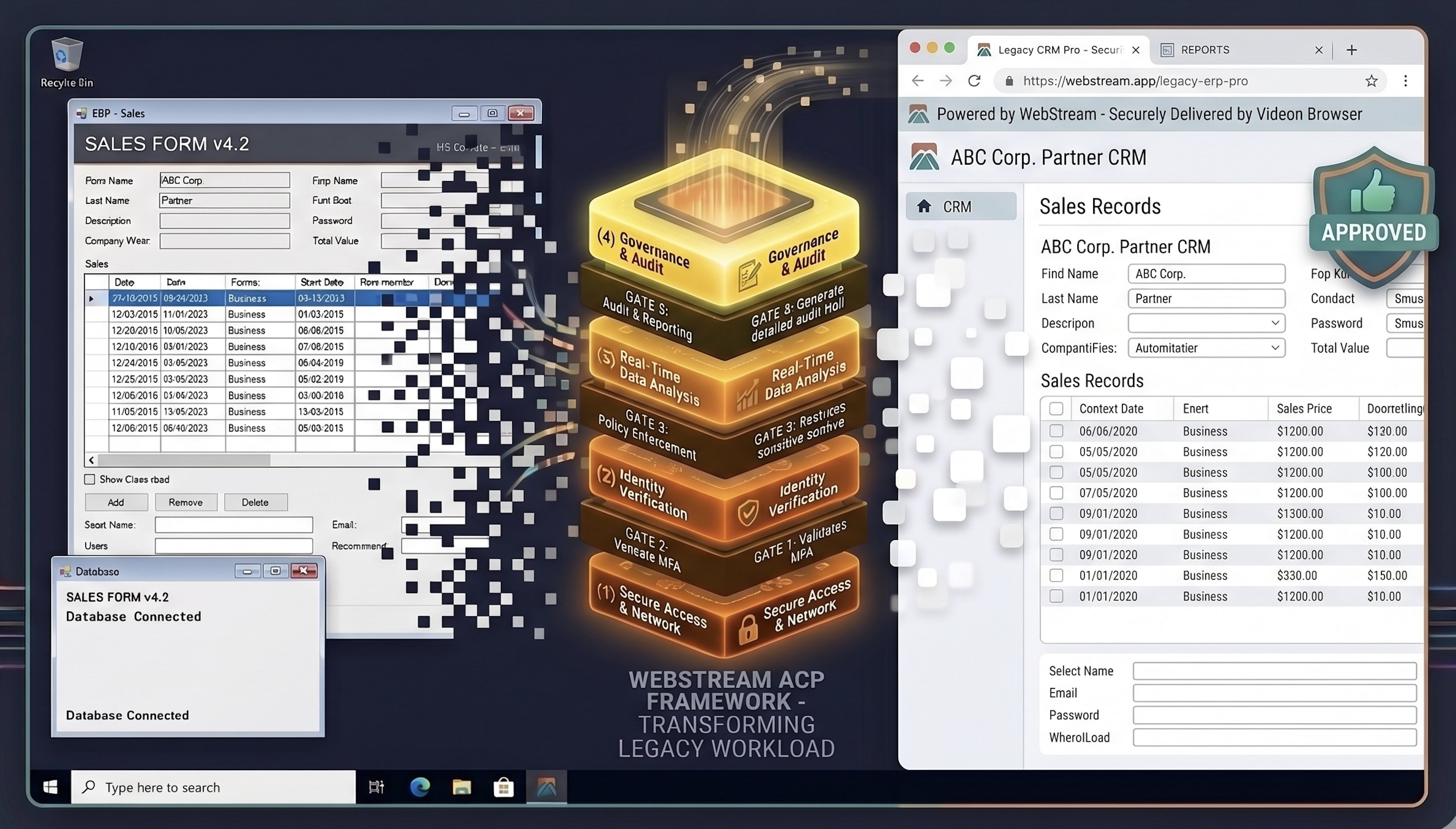
Task: Click the CRM home icon in sidebar
Action: click(x=923, y=206)
